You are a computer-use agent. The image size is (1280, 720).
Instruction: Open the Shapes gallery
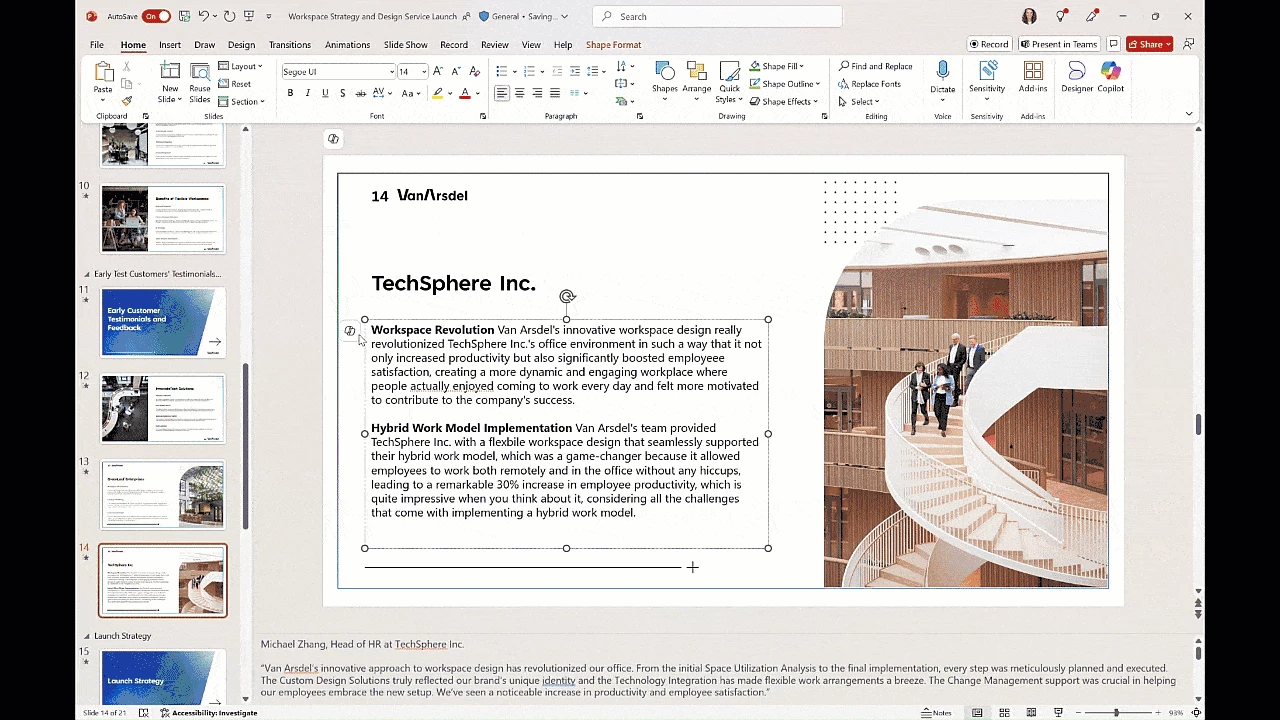point(665,80)
